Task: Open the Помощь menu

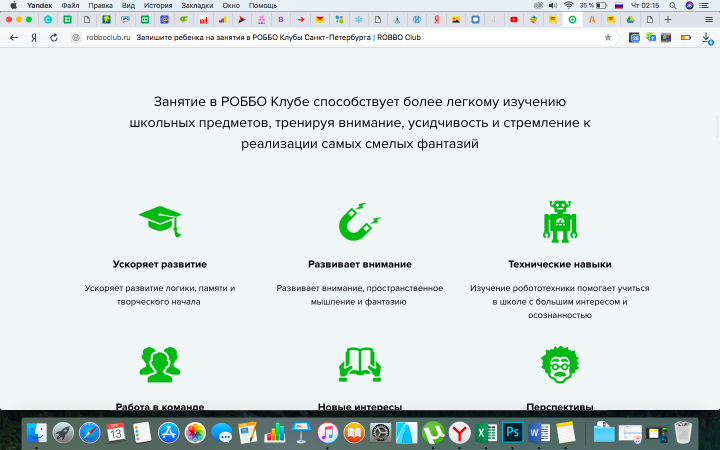Action: (263, 6)
